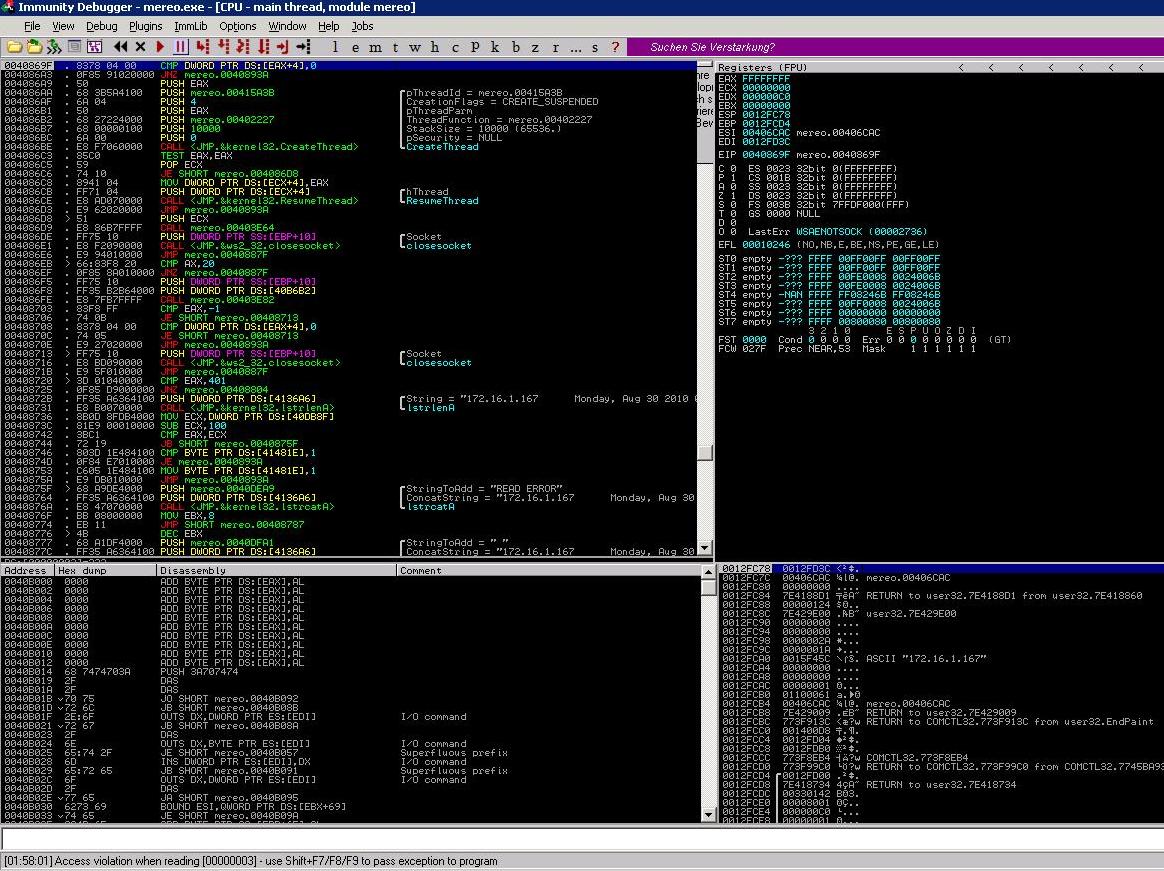Click the 'Registers (FPU)' header button
1164x871 pixels.
[762, 67]
